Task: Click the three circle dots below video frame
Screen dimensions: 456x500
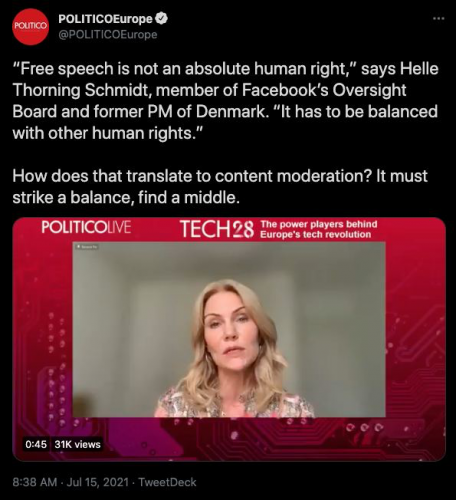Action: pos(365,427)
